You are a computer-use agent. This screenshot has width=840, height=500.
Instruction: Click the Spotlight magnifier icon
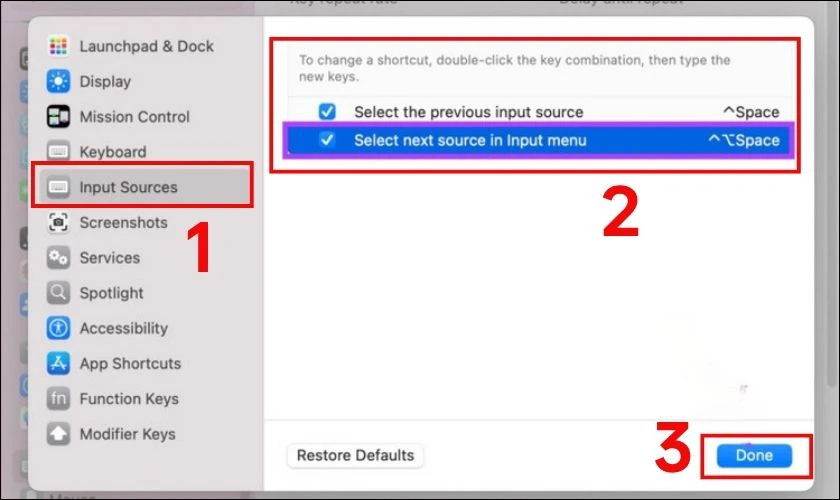[58, 293]
